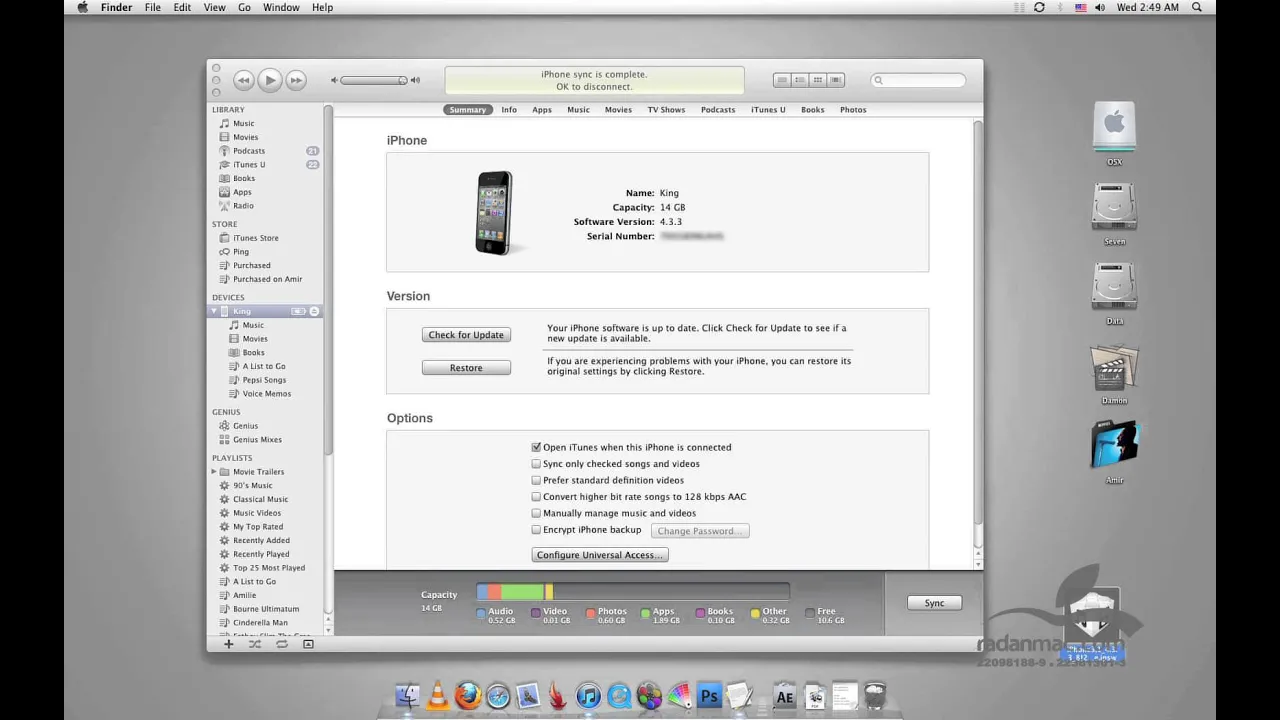The image size is (1280, 720).
Task: Switch to grid view in iTunes
Action: click(x=818, y=80)
